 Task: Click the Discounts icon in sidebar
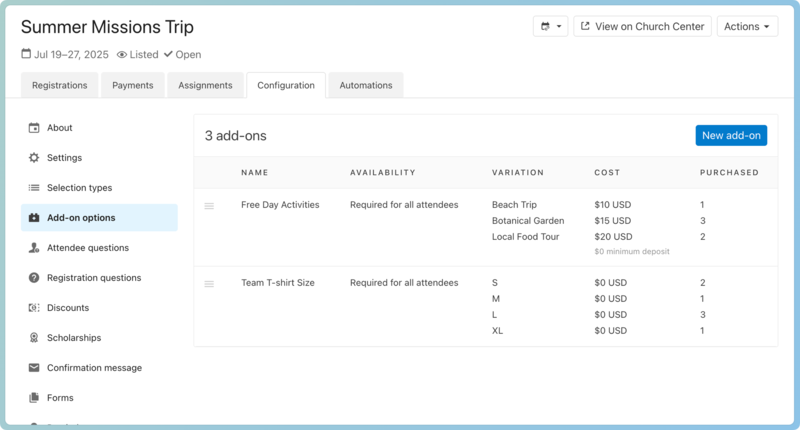pos(34,308)
